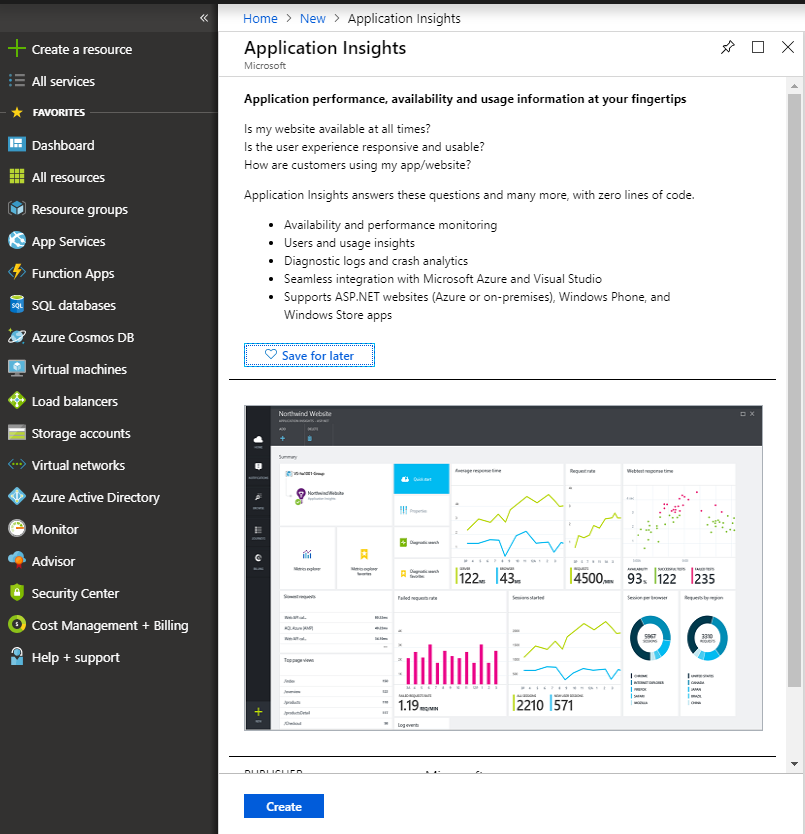This screenshot has width=805, height=834.
Task: Open the Monitor gauge icon
Action: pos(16,528)
